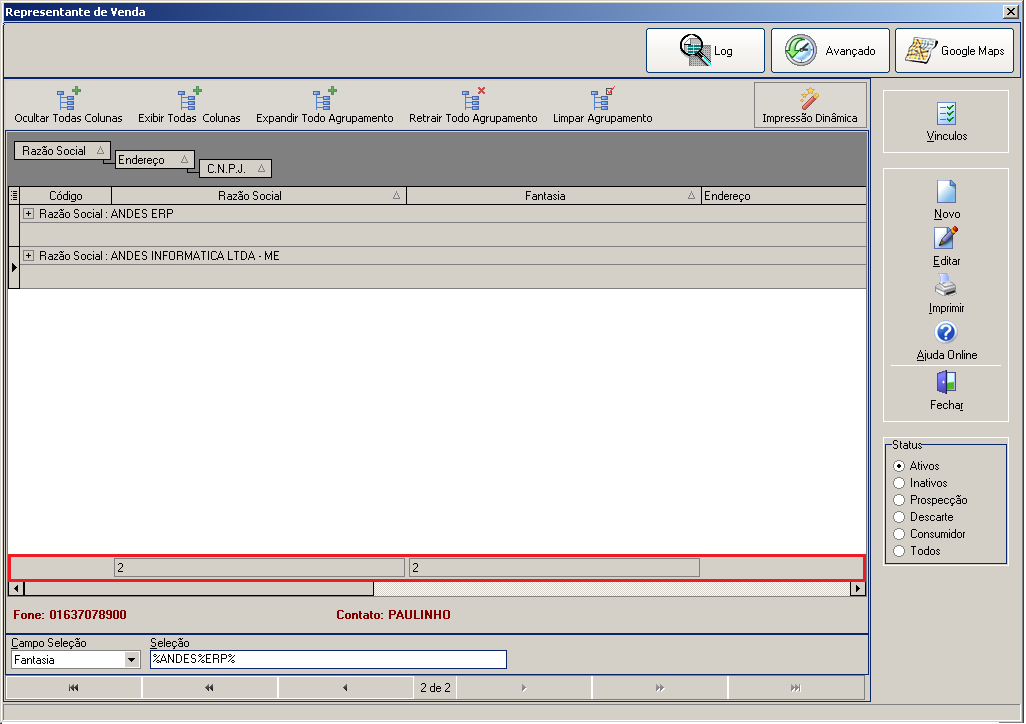
Task: Click Retrair Todo Agrupamento icon
Action: pos(473,98)
